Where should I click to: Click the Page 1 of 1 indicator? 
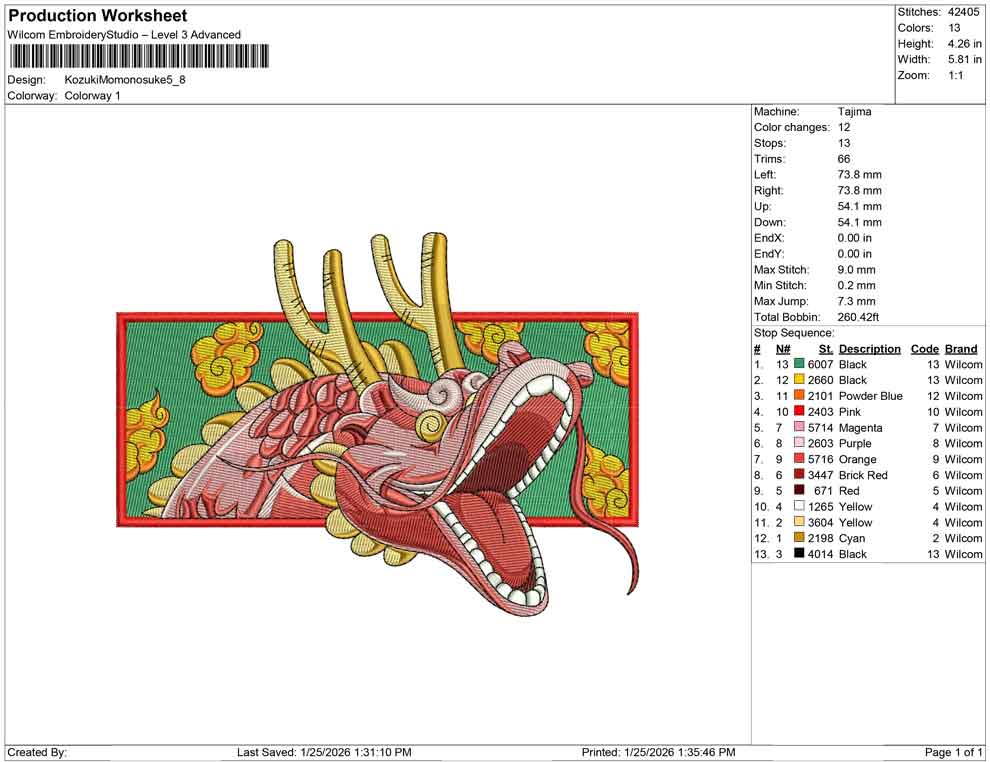coord(953,752)
